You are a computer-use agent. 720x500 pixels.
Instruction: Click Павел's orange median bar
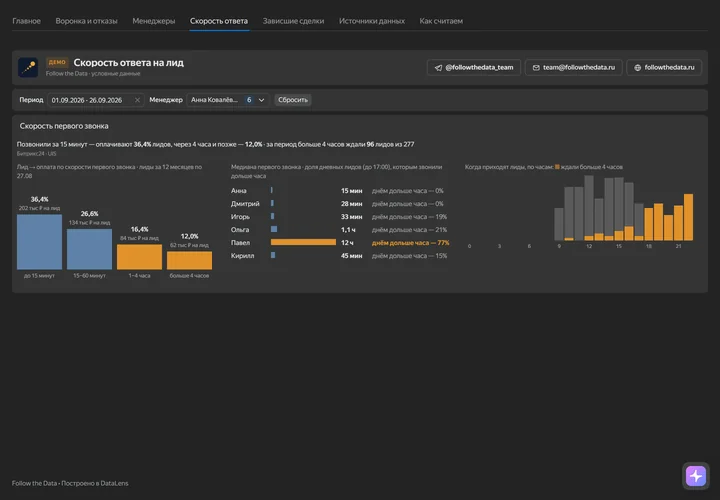pos(303,242)
